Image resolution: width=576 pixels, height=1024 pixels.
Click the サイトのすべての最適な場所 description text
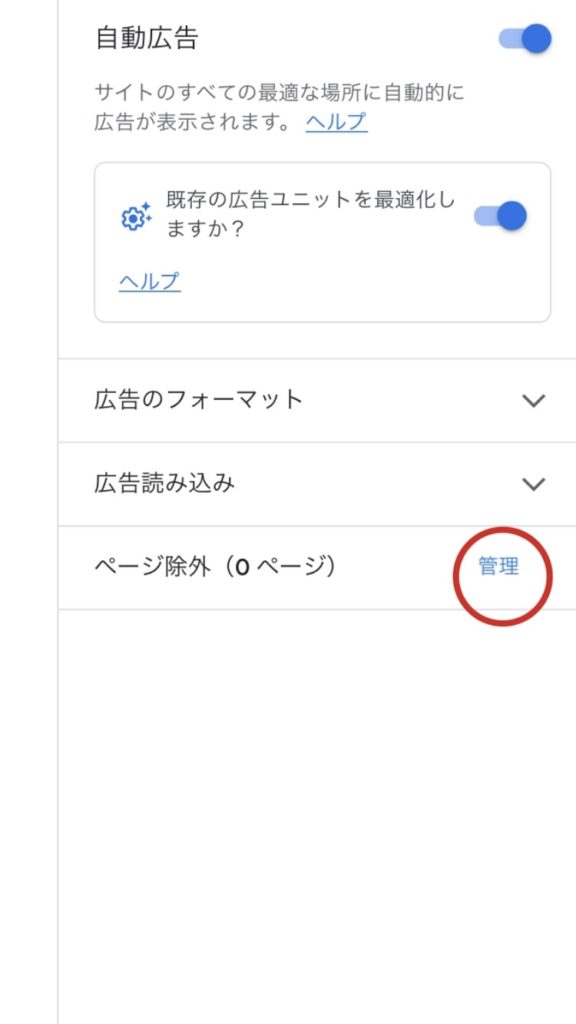coord(280,93)
